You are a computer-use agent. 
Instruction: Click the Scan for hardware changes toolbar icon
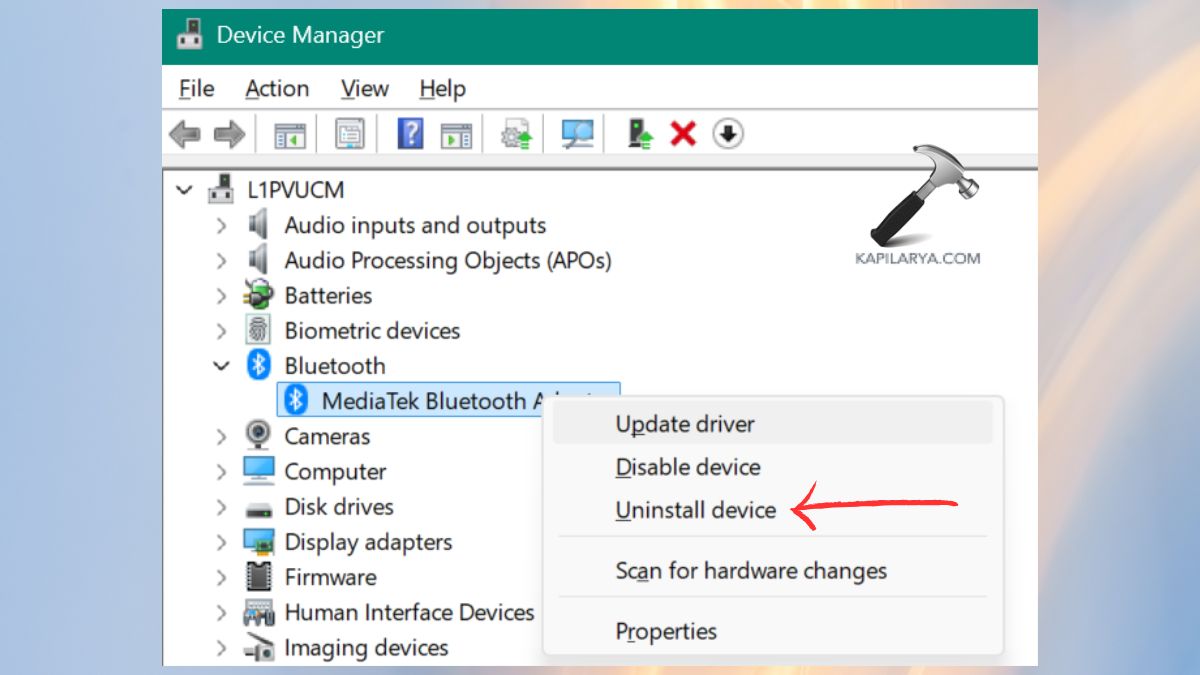point(580,133)
